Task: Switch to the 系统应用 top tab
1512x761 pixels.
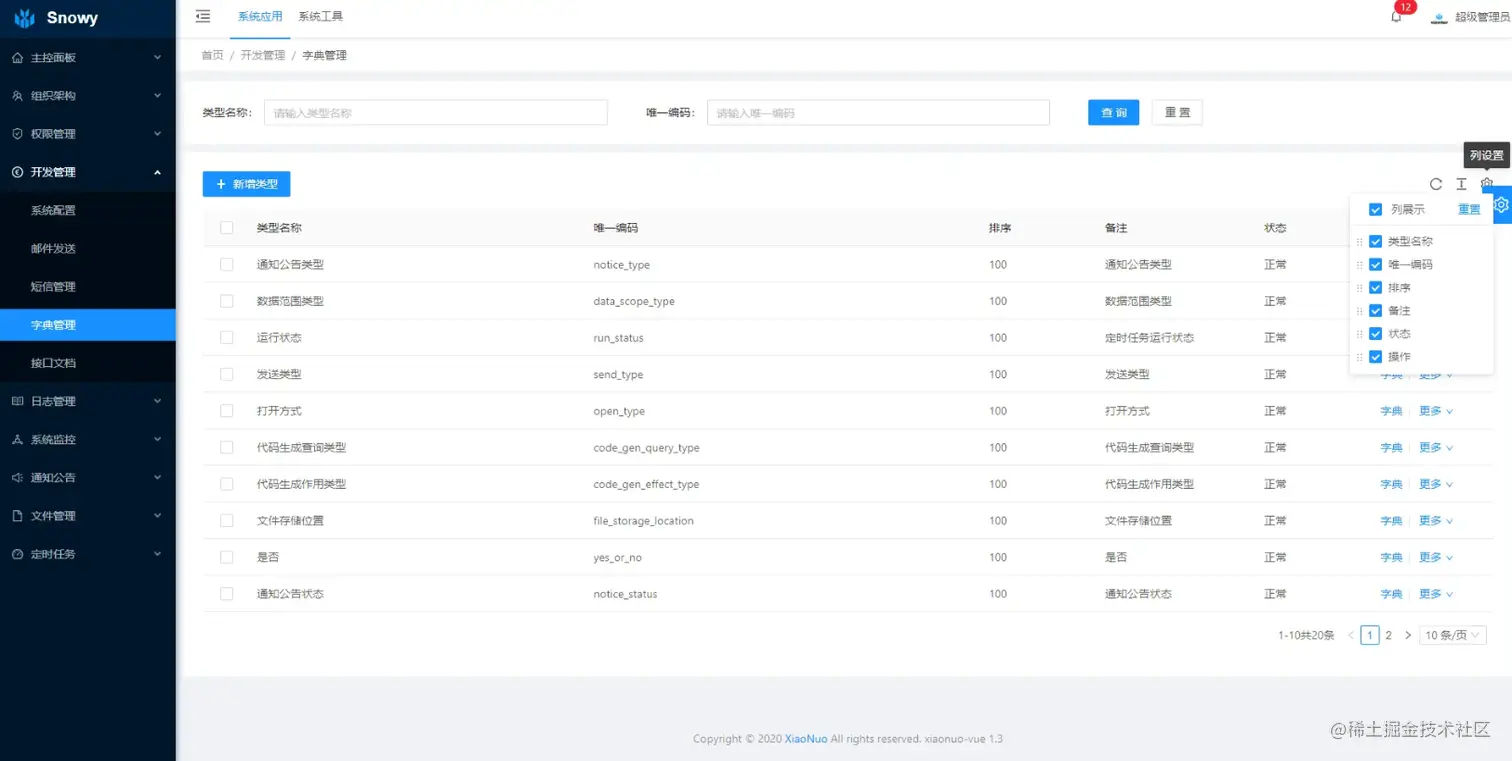Action: click(260, 16)
